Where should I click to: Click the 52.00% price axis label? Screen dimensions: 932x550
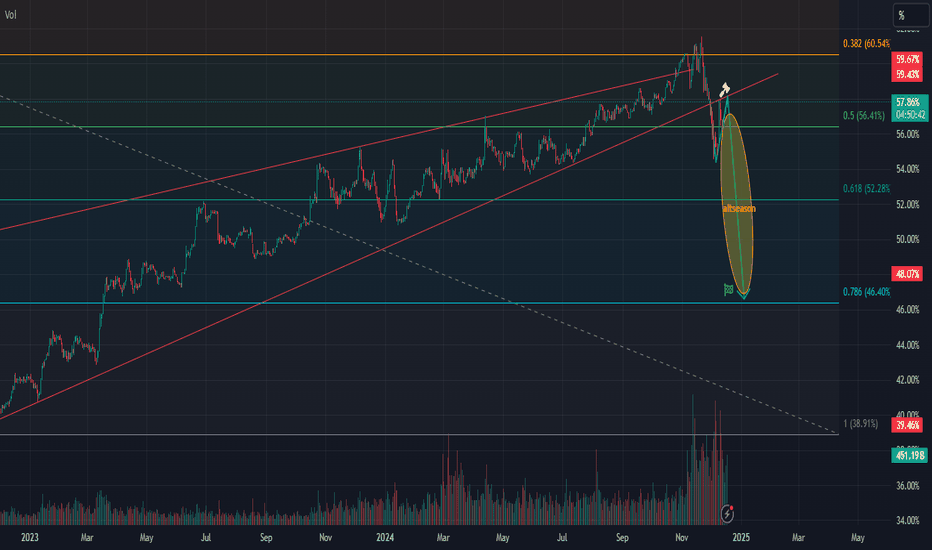point(908,205)
